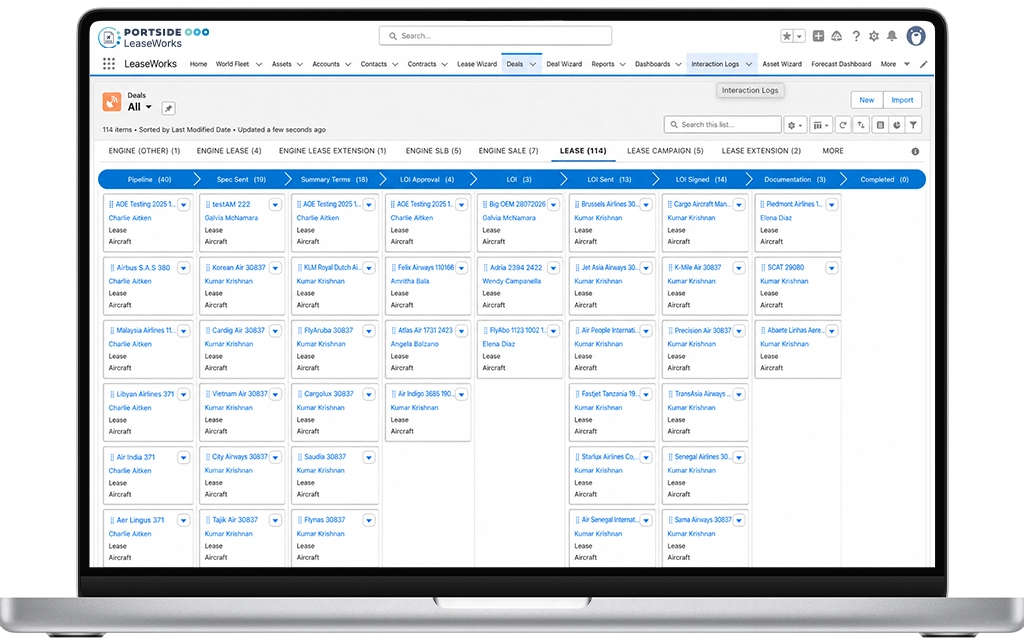
Task: Pin the All list view
Action: [168, 108]
